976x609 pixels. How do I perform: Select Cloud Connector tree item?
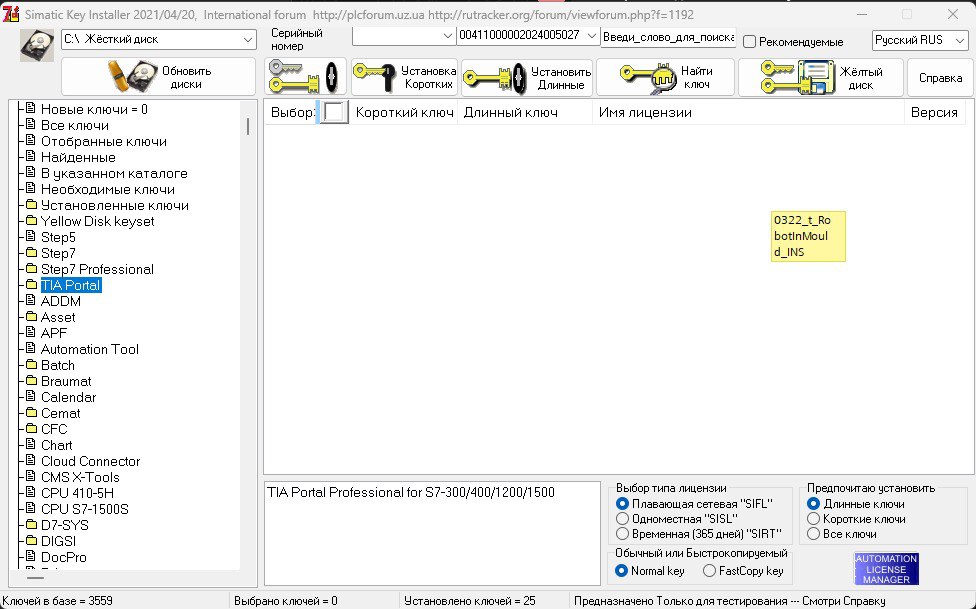pos(90,461)
